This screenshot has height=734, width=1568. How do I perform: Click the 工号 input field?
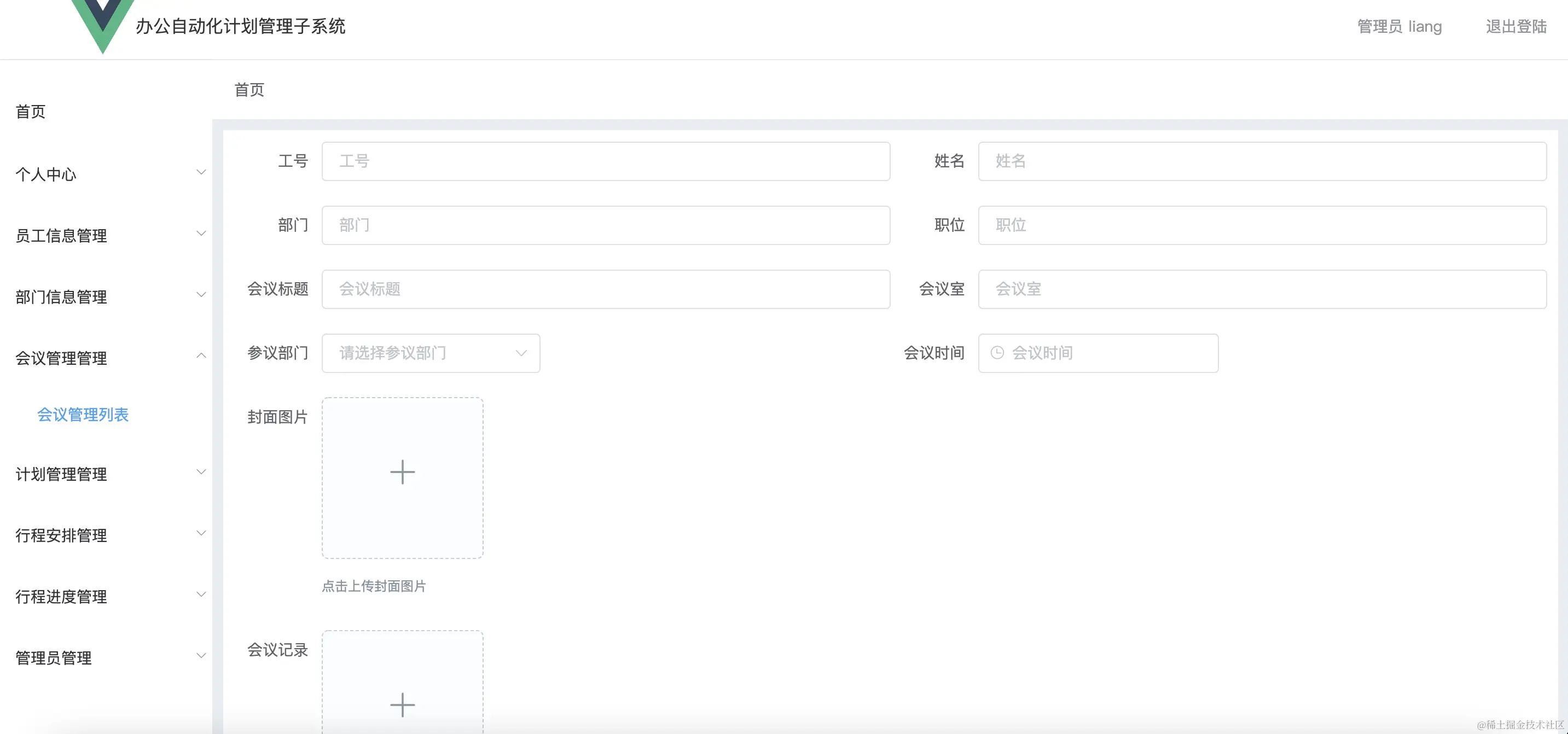tap(606, 161)
